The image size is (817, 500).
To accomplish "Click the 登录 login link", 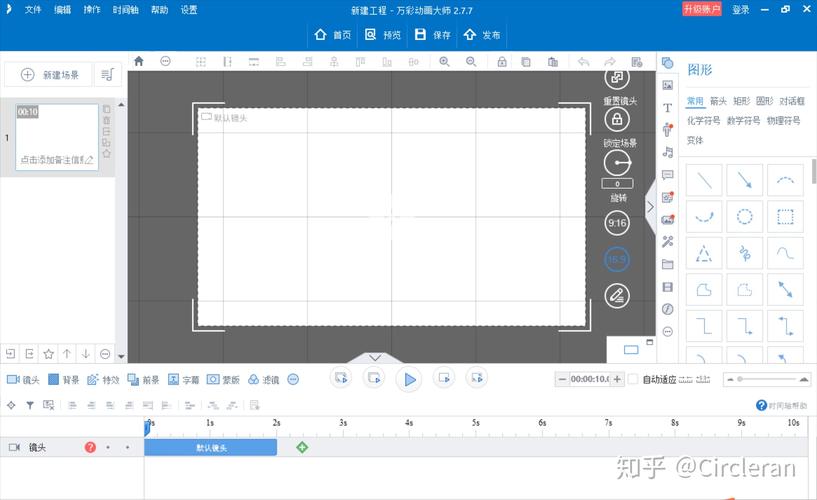I will click(x=740, y=9).
